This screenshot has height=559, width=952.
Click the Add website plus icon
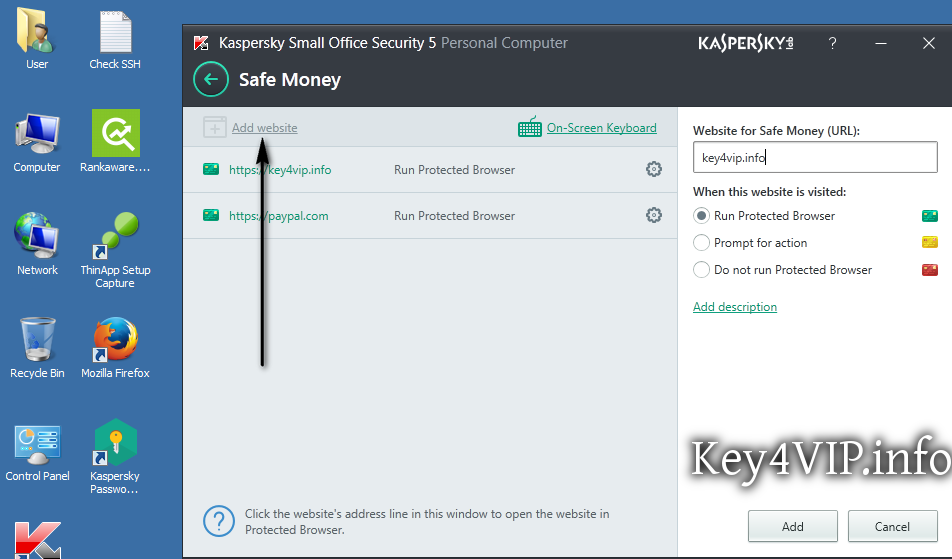(x=215, y=127)
